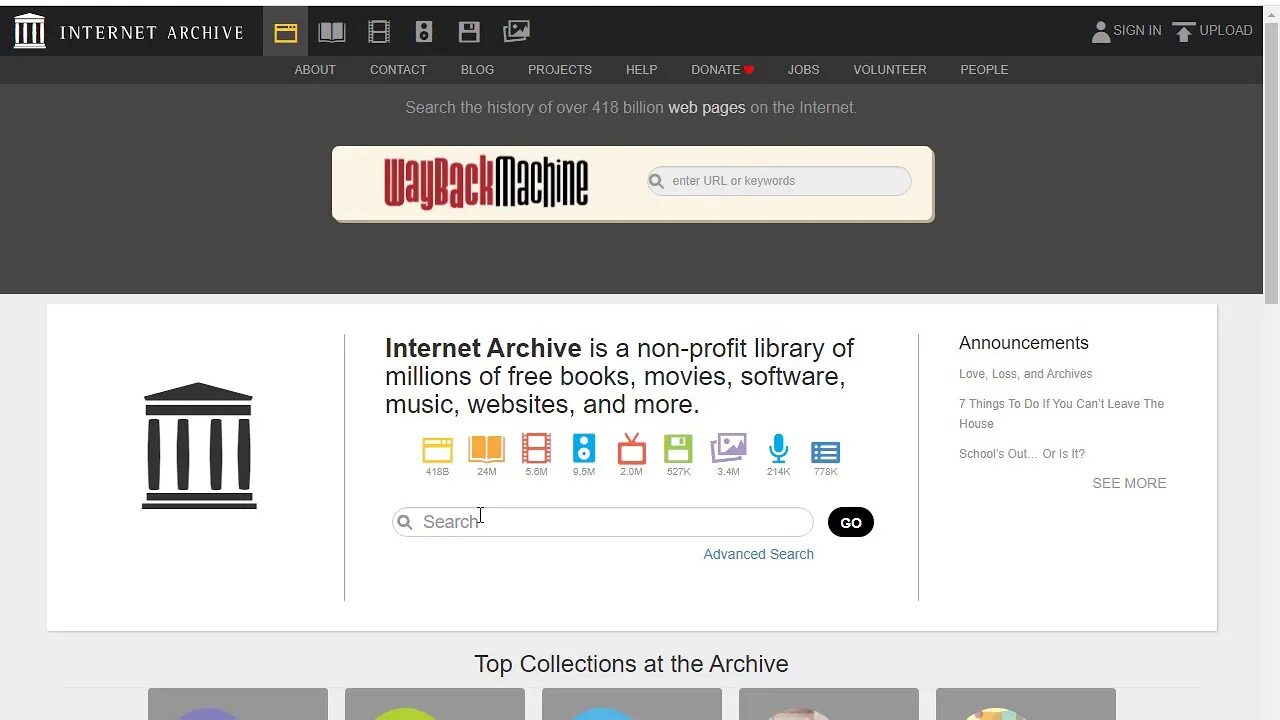Open the JOBS menu item

[x=803, y=70]
